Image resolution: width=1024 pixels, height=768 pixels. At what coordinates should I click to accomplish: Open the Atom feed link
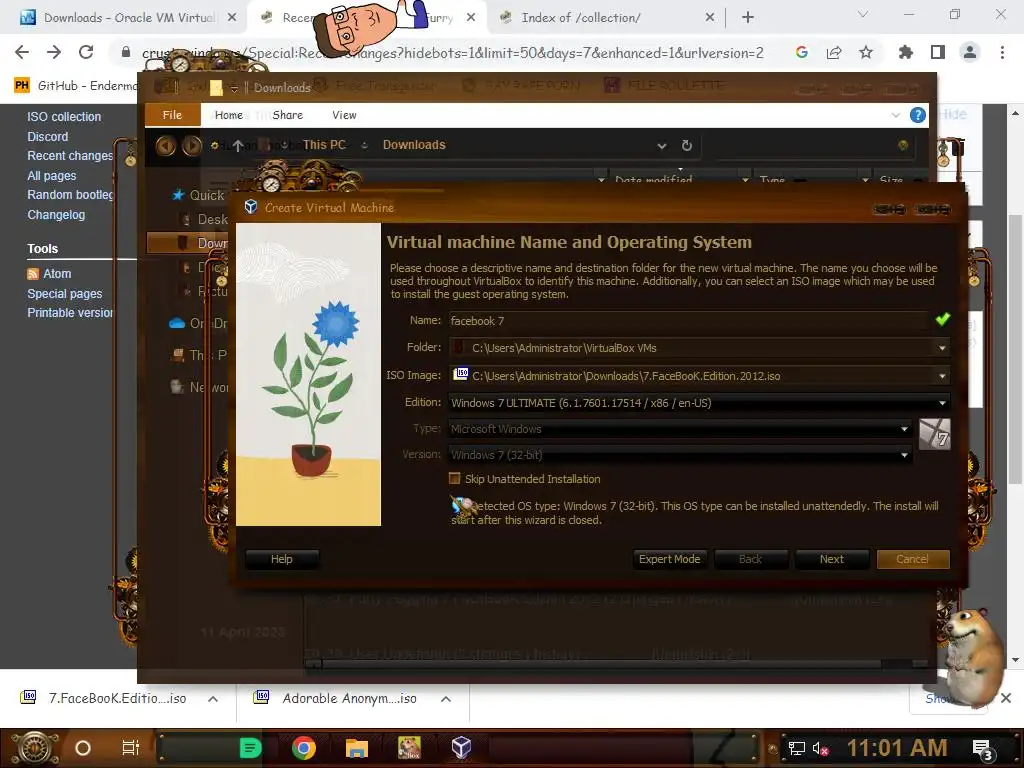[57, 274]
